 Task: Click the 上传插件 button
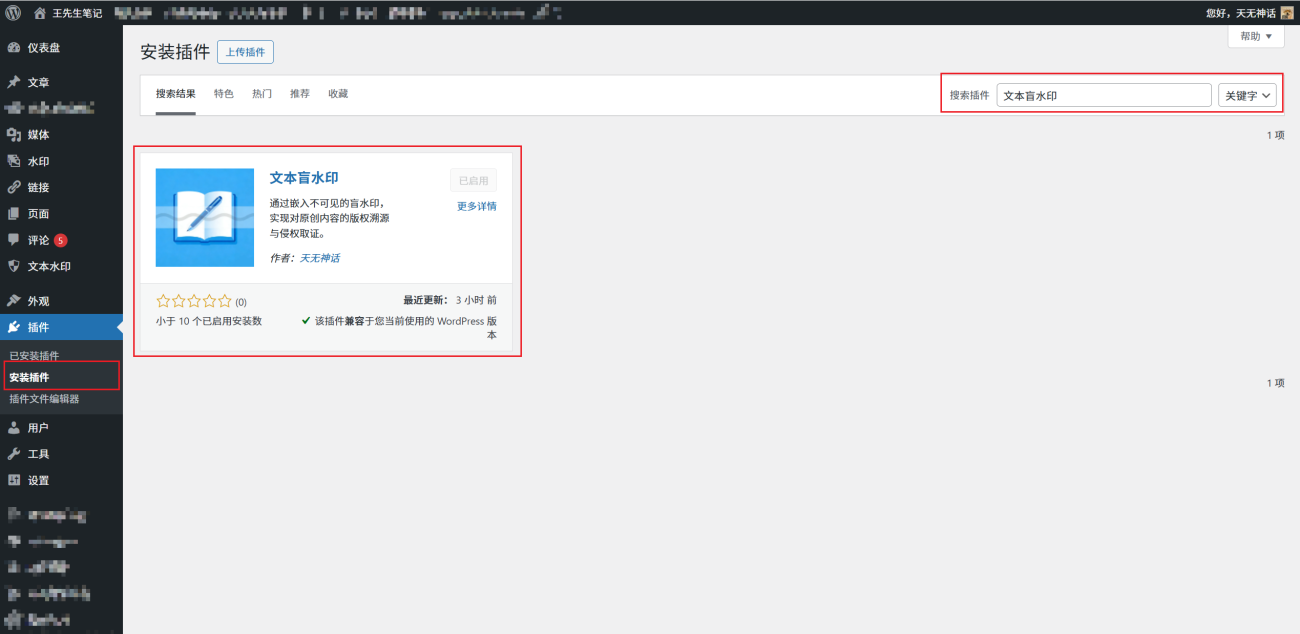click(245, 52)
